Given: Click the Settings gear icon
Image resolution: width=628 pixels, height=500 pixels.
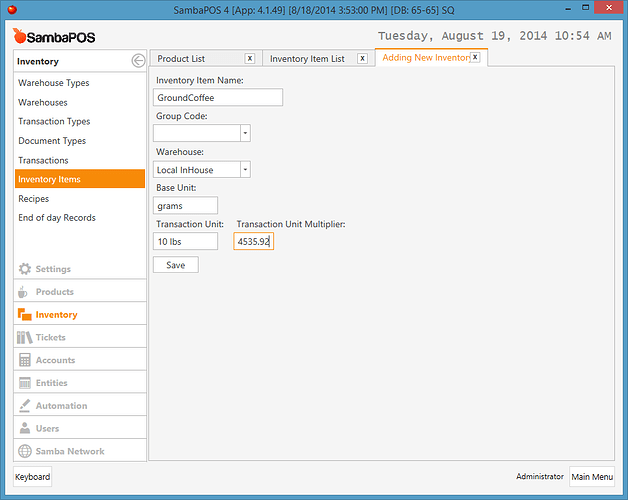Looking at the screenshot, I should point(25,269).
